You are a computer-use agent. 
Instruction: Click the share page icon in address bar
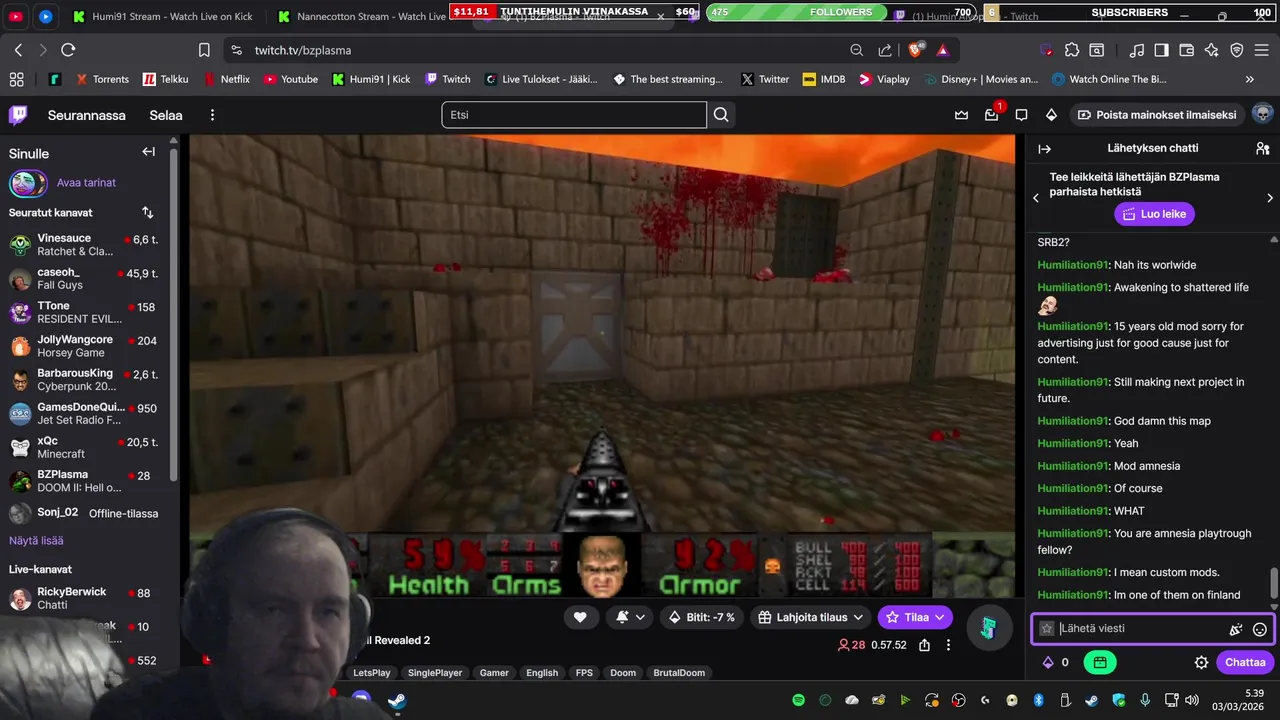click(885, 50)
